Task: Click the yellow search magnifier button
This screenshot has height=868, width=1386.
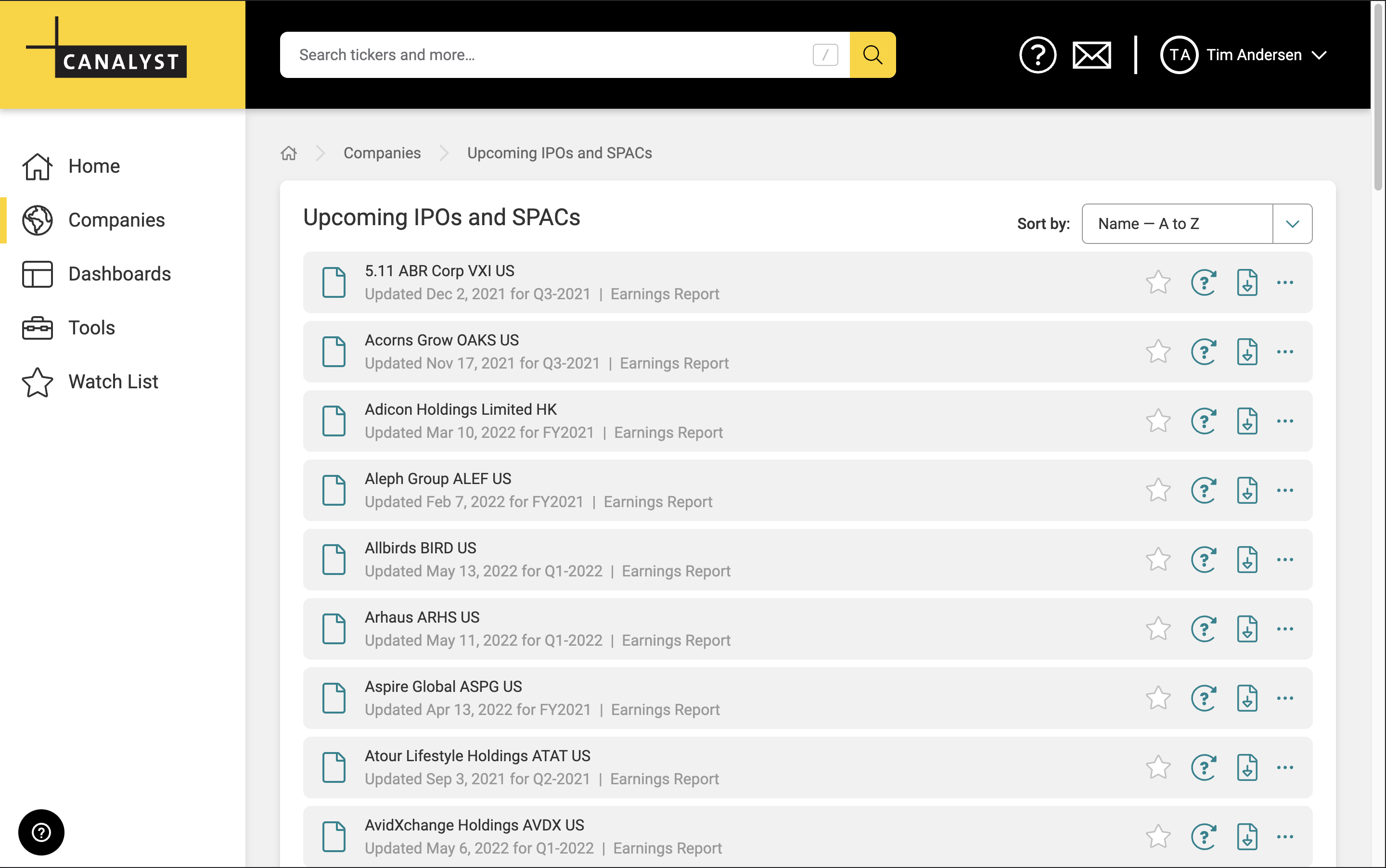Action: [x=872, y=55]
